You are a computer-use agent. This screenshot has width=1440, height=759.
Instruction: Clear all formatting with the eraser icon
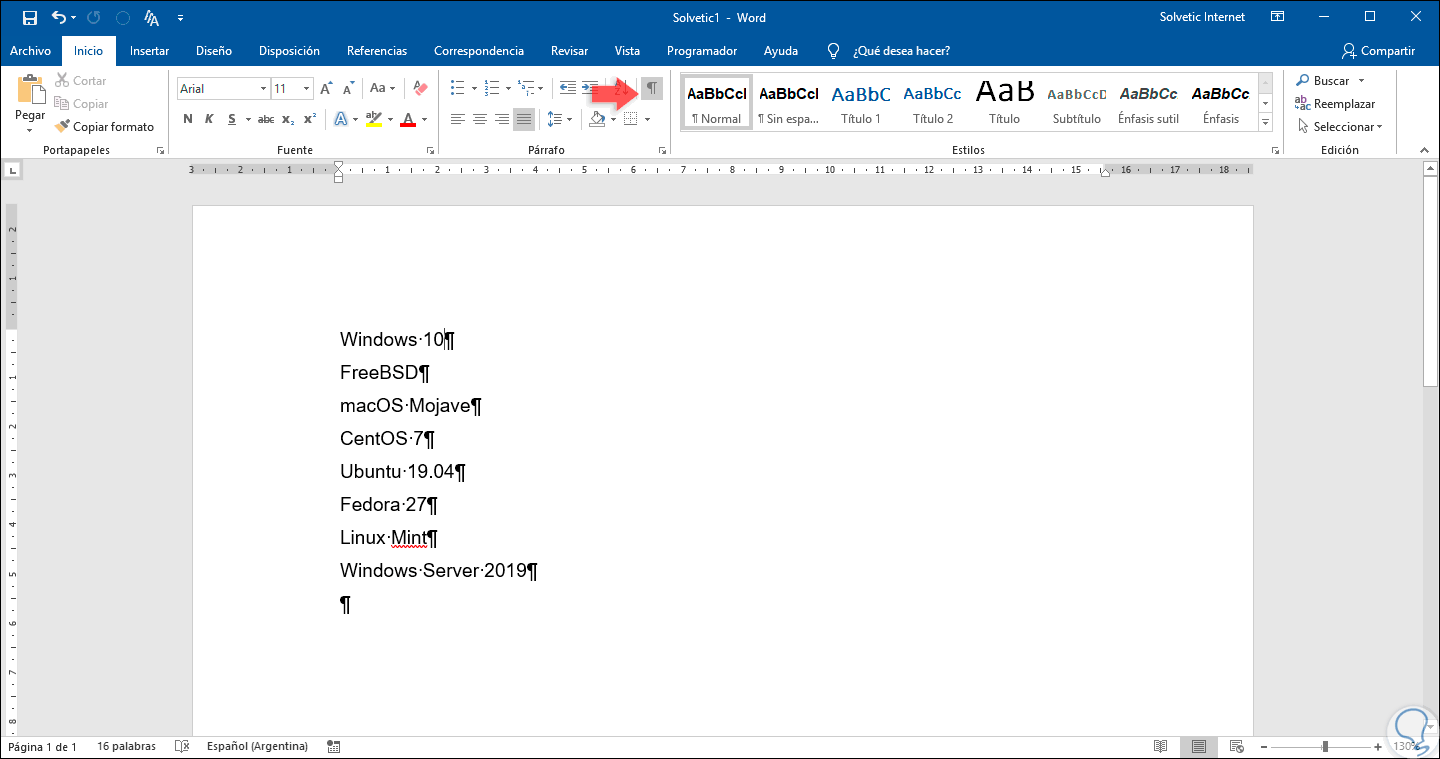click(x=420, y=89)
